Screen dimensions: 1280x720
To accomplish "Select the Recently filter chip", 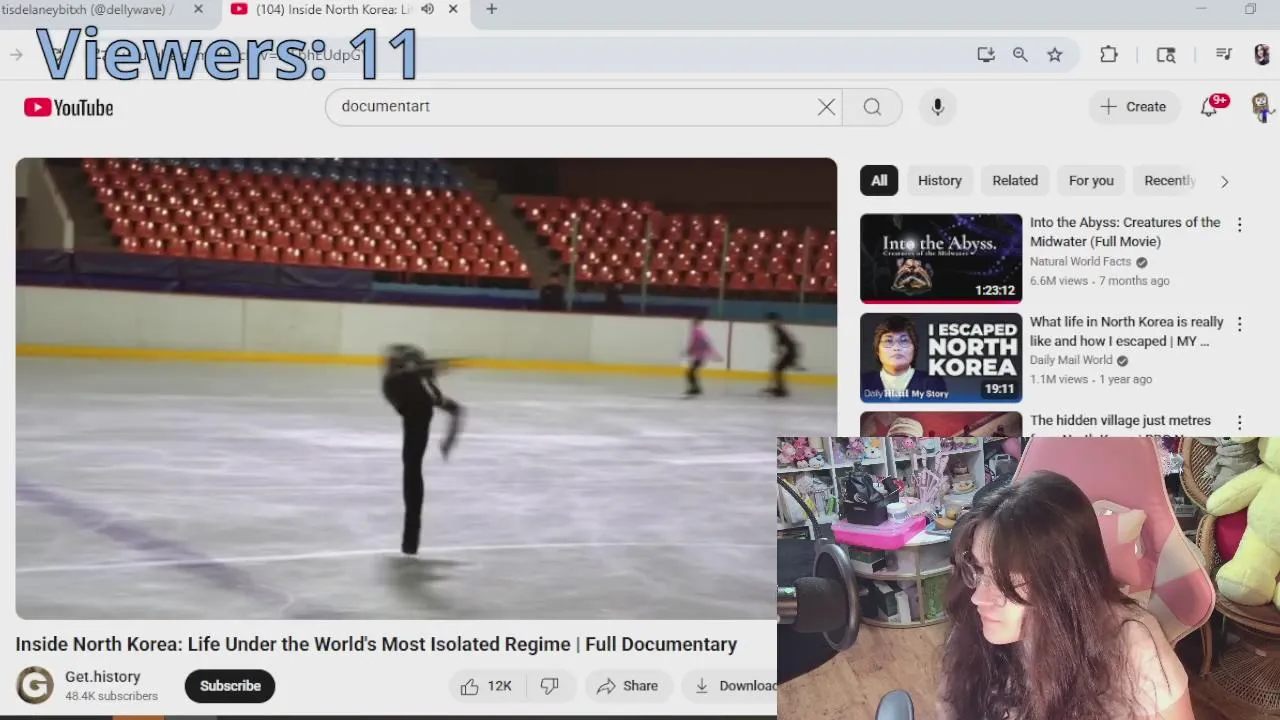I will [1169, 181].
